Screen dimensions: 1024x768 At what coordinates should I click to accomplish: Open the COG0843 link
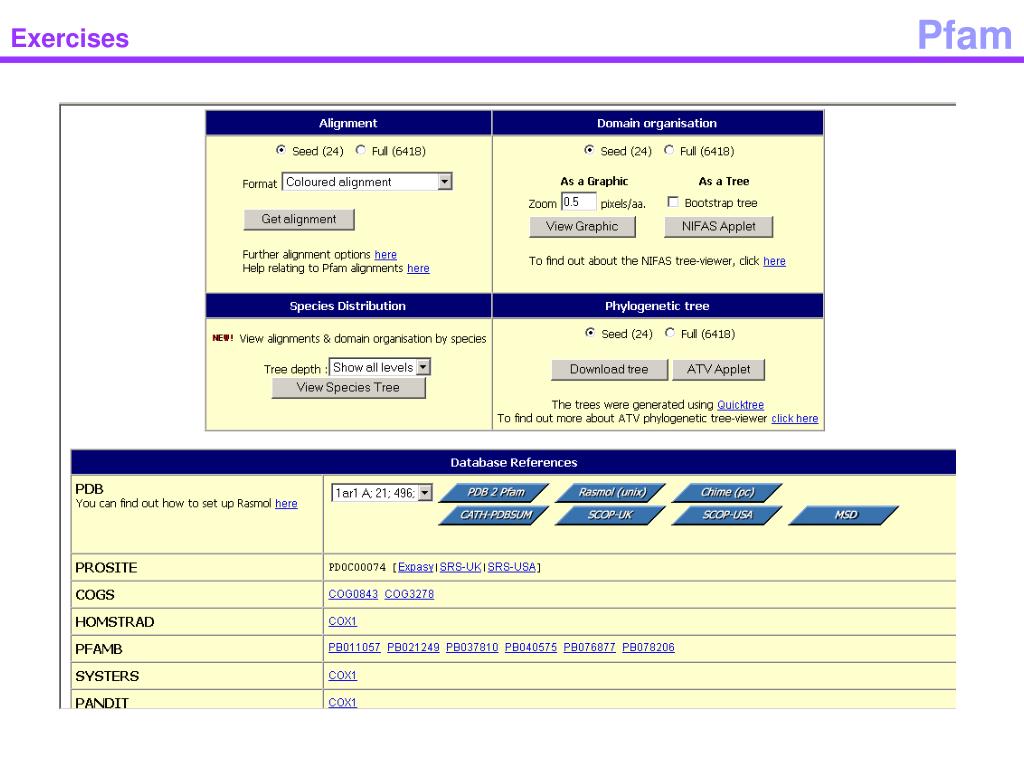353,594
